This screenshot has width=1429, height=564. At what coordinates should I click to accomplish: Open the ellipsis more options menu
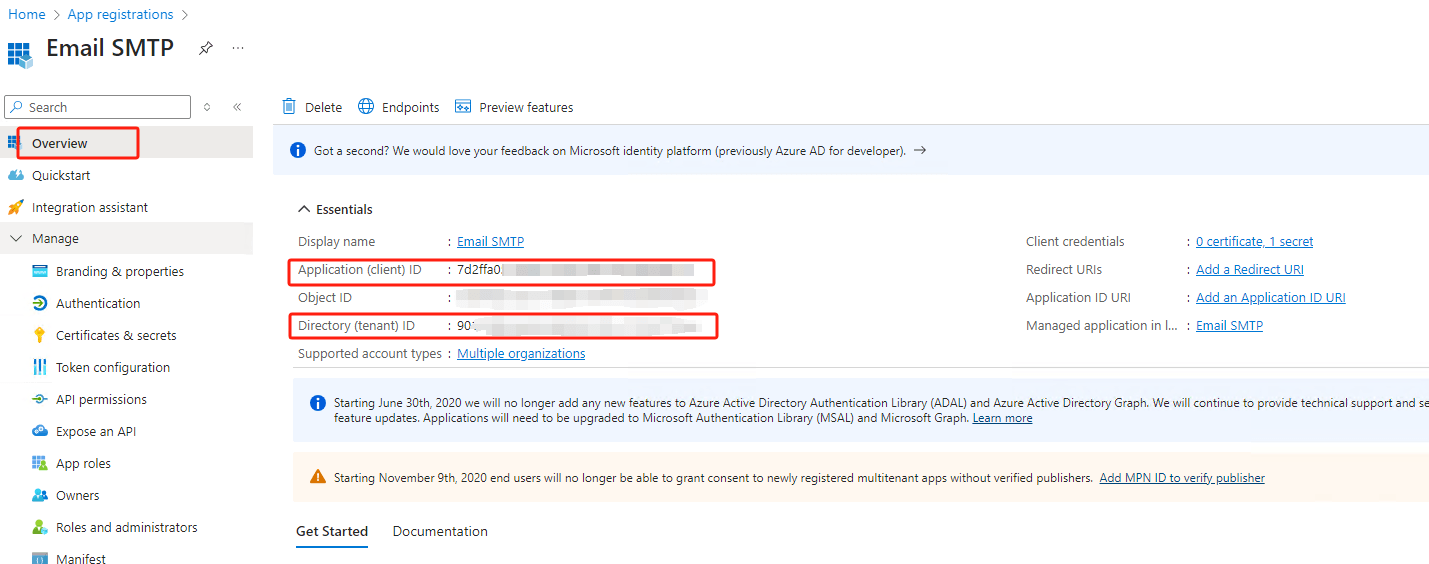238,48
